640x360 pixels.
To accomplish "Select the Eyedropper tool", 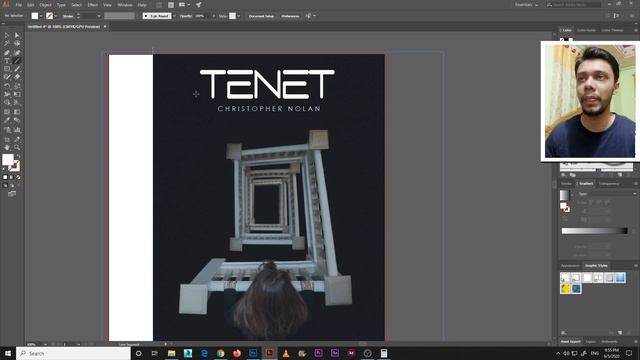I will (x=7, y=120).
